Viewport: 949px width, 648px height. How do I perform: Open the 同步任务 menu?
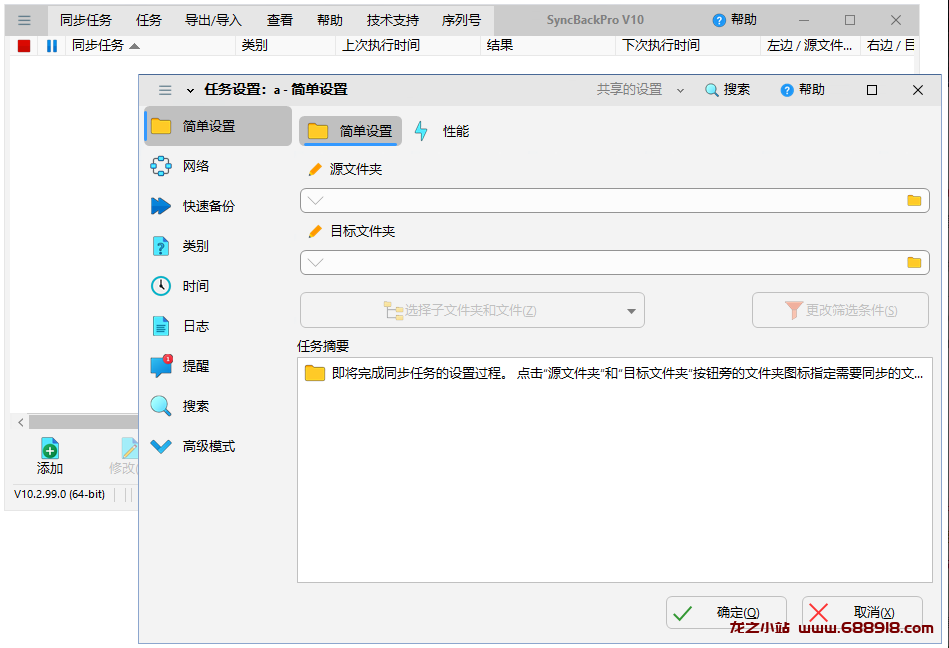[85, 20]
